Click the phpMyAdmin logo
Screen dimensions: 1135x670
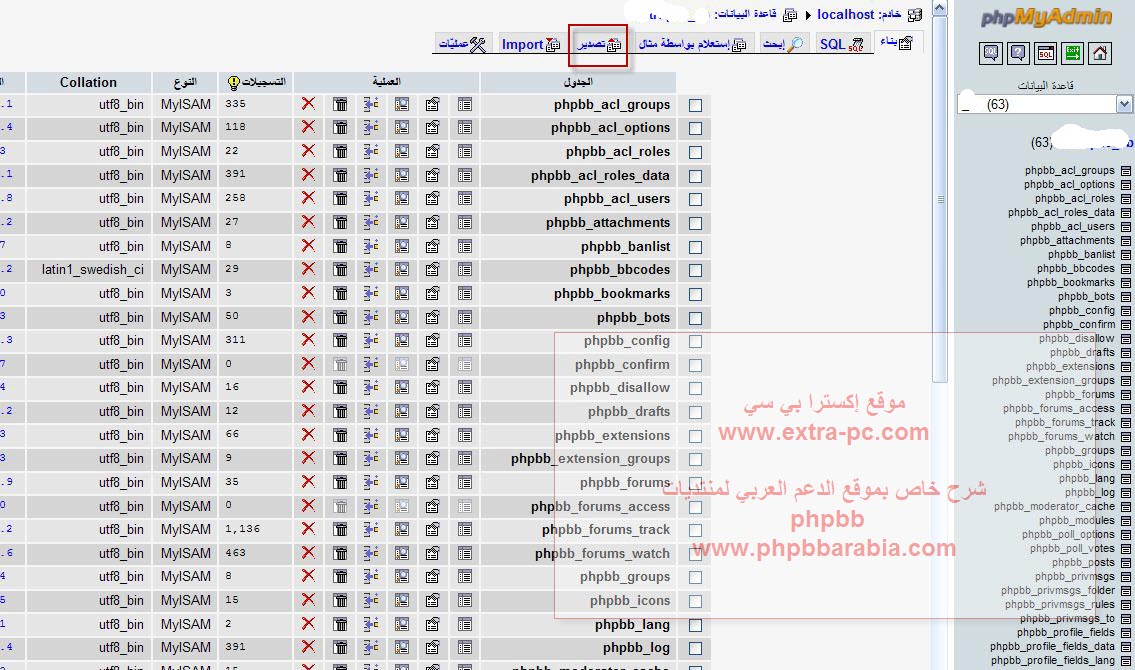click(x=1046, y=17)
